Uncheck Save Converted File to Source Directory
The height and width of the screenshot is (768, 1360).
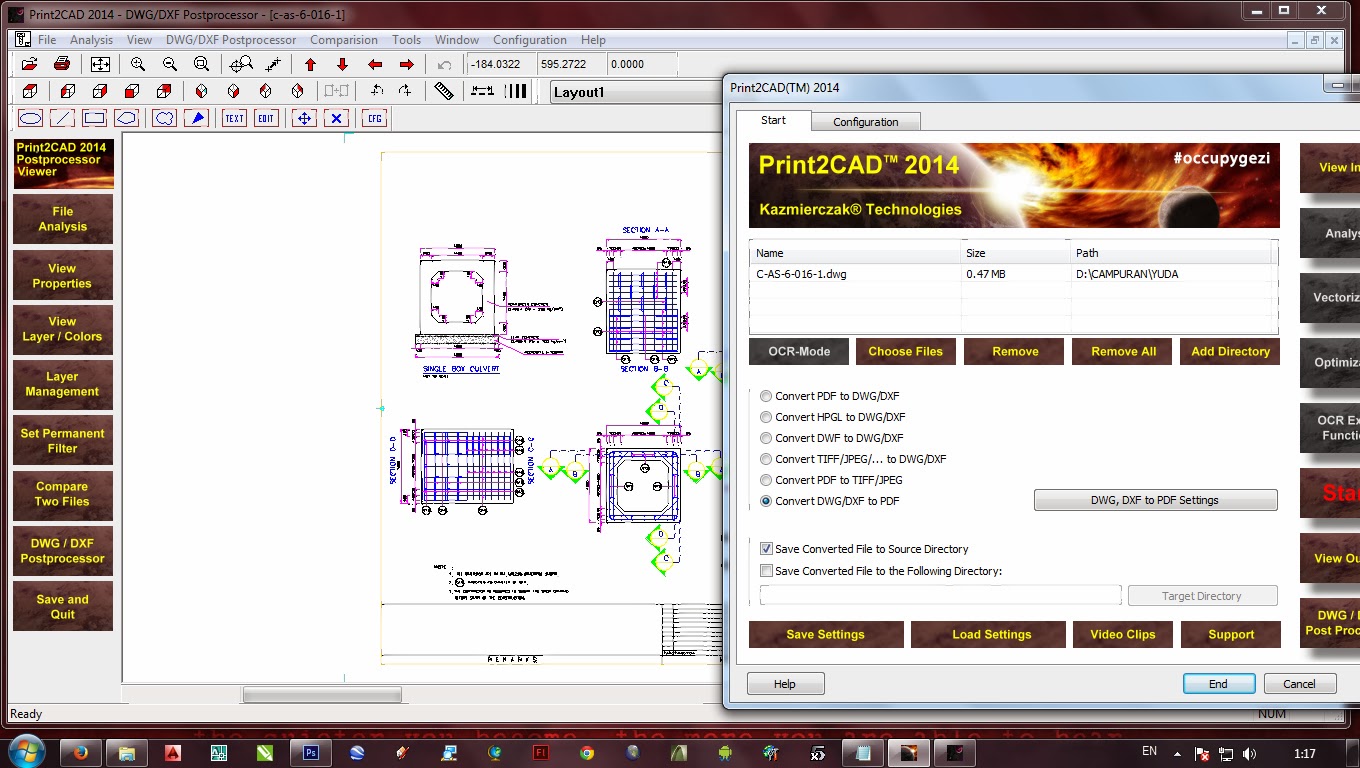[767, 549]
